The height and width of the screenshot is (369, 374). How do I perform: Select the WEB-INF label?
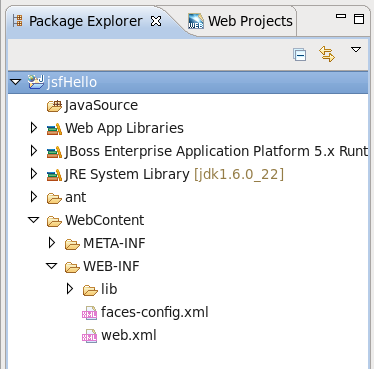[111, 266]
